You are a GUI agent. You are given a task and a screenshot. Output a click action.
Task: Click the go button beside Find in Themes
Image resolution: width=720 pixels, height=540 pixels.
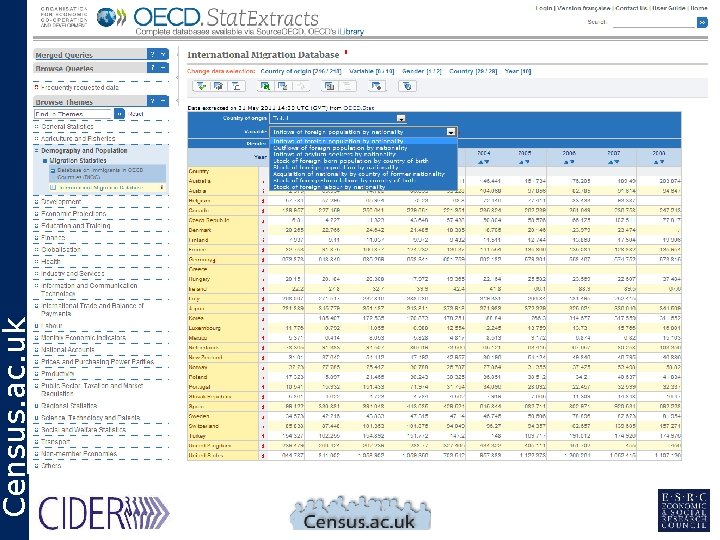point(119,113)
